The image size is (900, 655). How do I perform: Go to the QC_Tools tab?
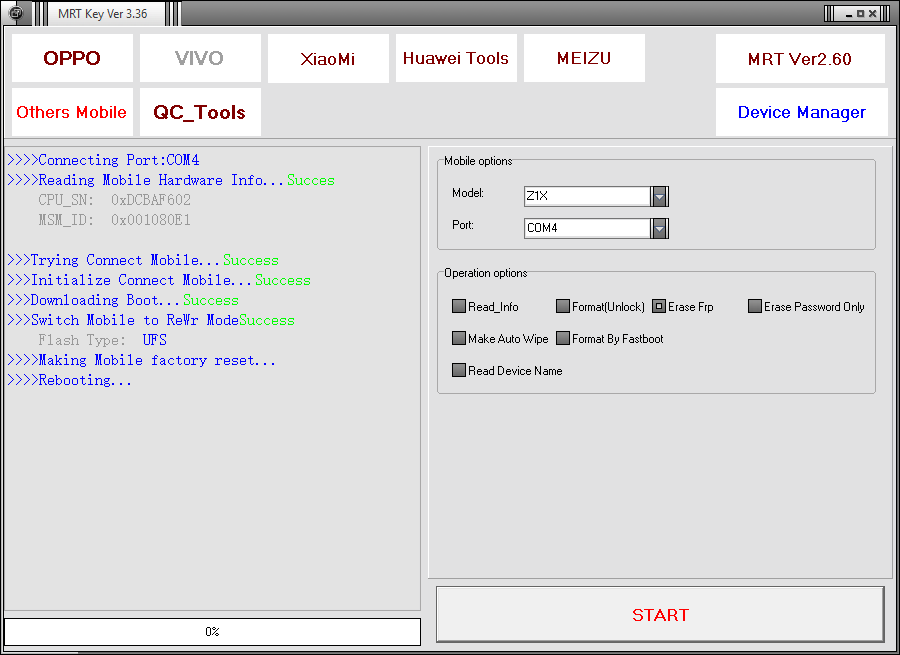click(x=200, y=112)
